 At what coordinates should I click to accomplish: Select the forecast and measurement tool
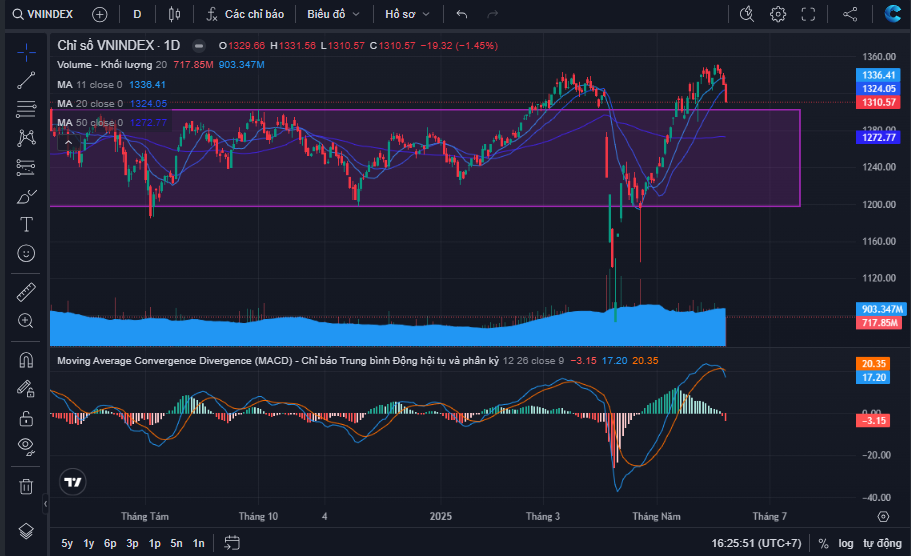pyautogui.click(x=26, y=167)
